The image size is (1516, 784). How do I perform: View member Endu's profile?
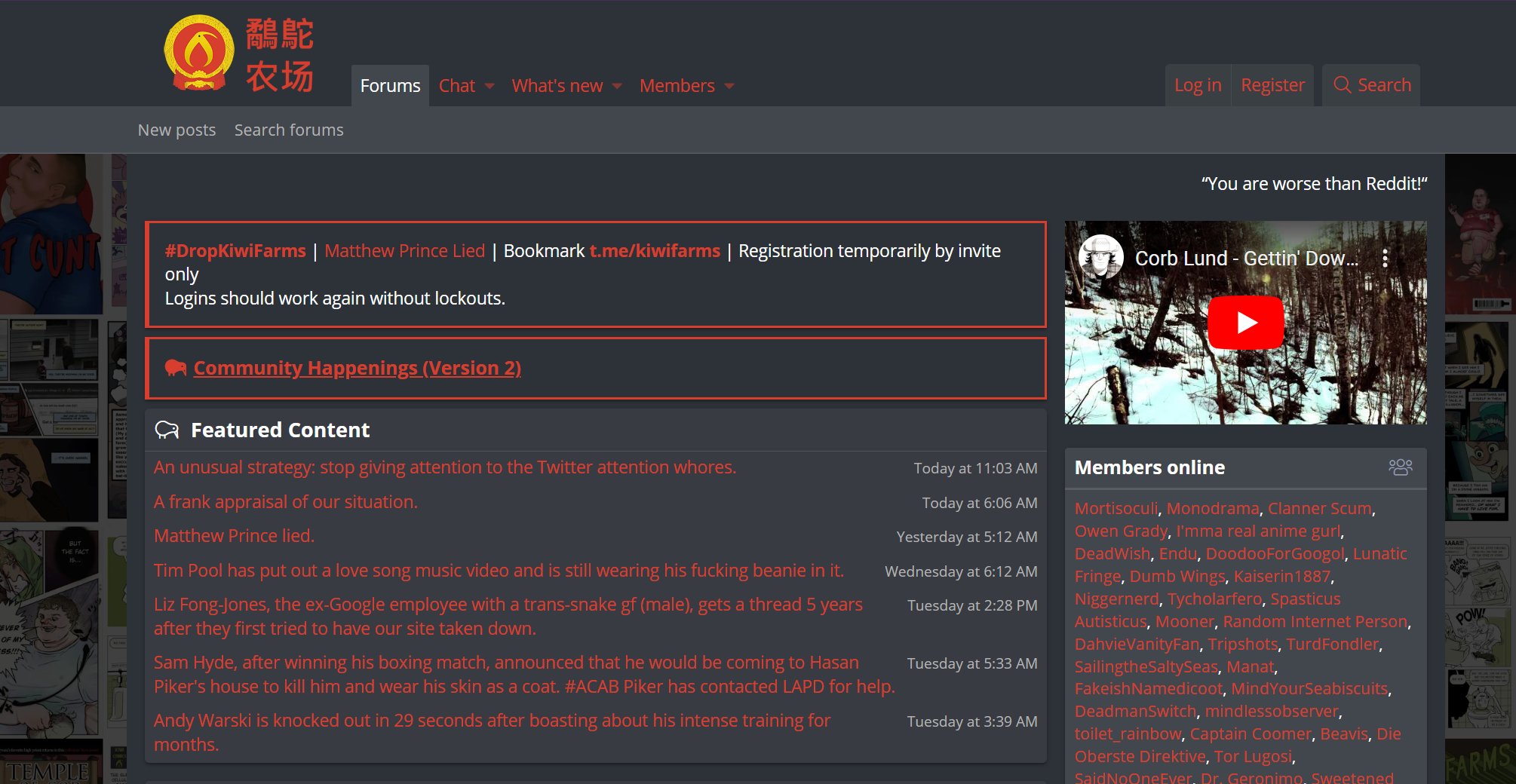click(x=1178, y=554)
